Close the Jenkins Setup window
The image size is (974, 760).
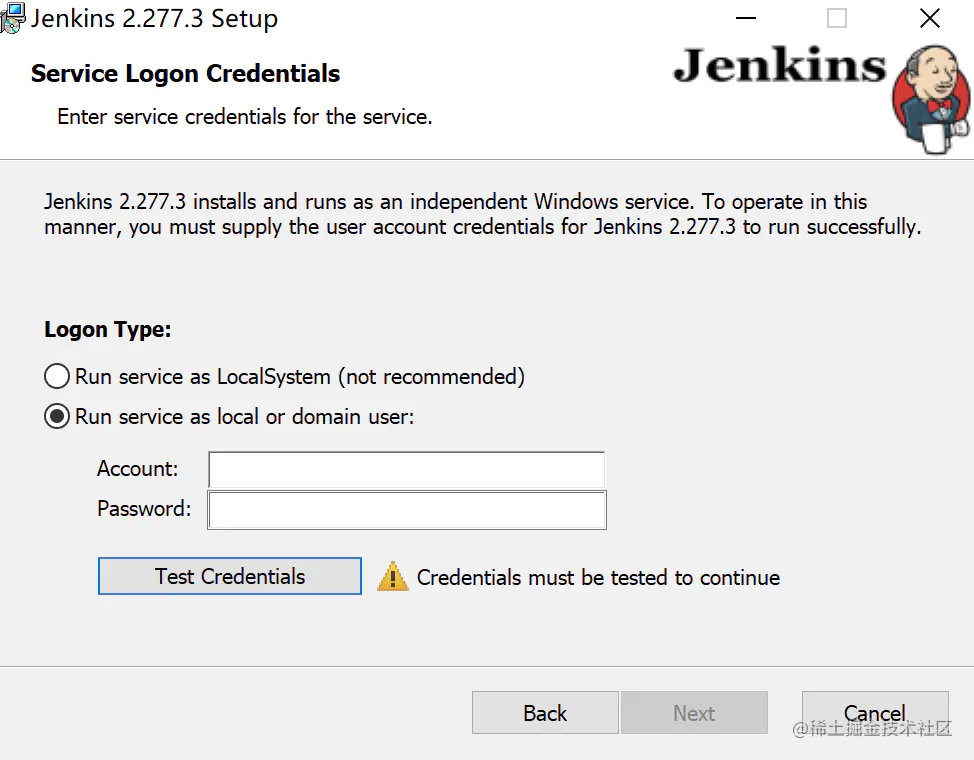[929, 18]
